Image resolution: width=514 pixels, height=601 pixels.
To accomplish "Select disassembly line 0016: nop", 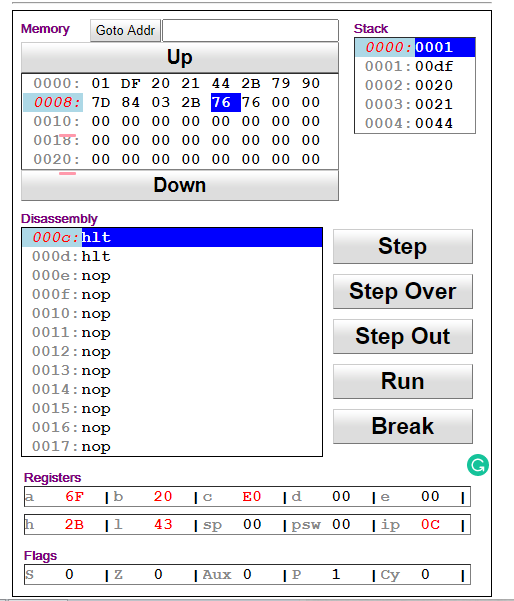I will point(172,427).
